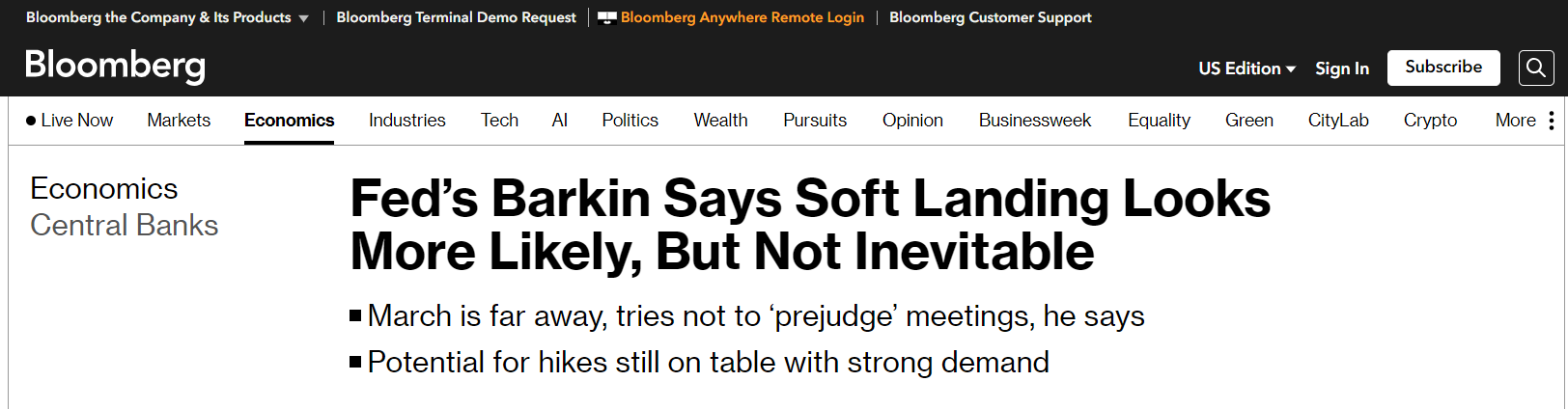
Task: Open Bloomberg Terminal Demo Request link
Action: coord(456,17)
